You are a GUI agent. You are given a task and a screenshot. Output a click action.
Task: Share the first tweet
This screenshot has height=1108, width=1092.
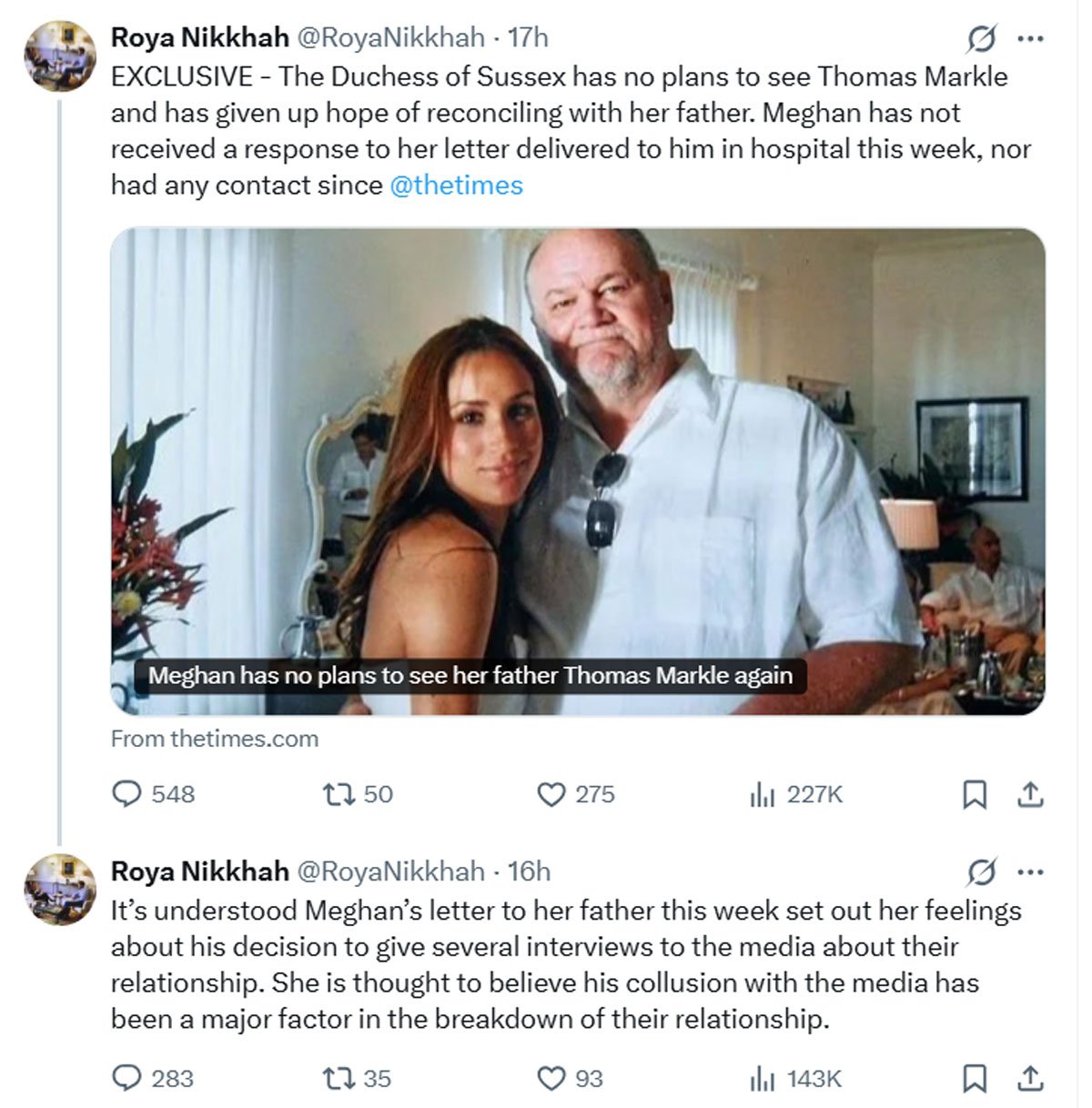coord(1029,795)
